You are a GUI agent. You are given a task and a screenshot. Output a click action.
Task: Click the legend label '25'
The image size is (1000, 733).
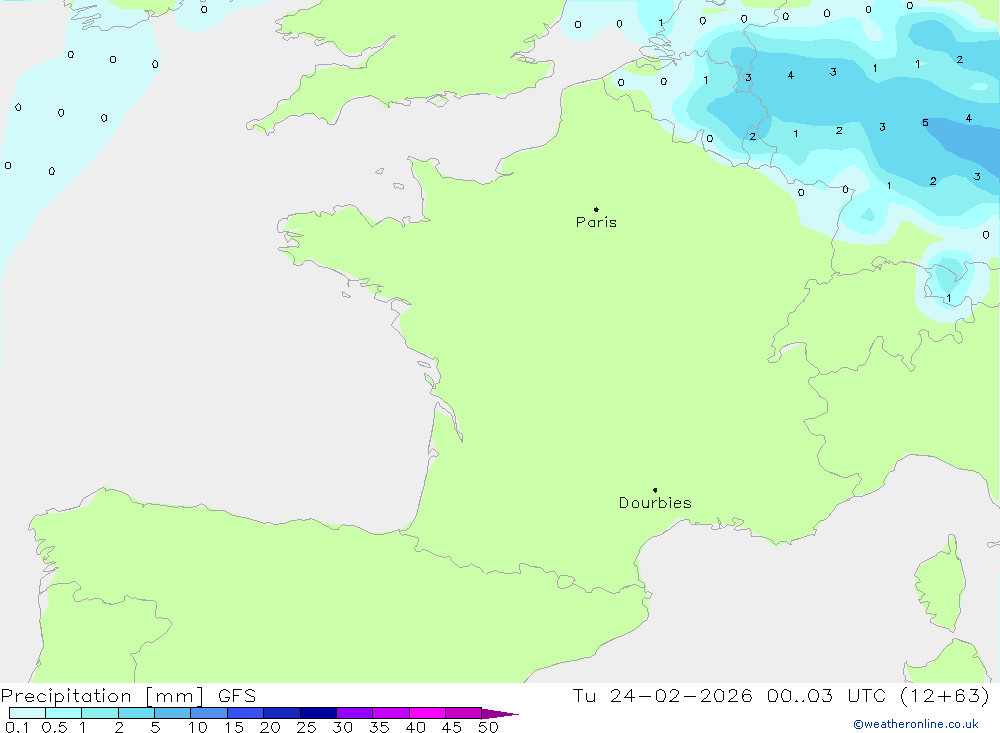[x=306, y=727]
